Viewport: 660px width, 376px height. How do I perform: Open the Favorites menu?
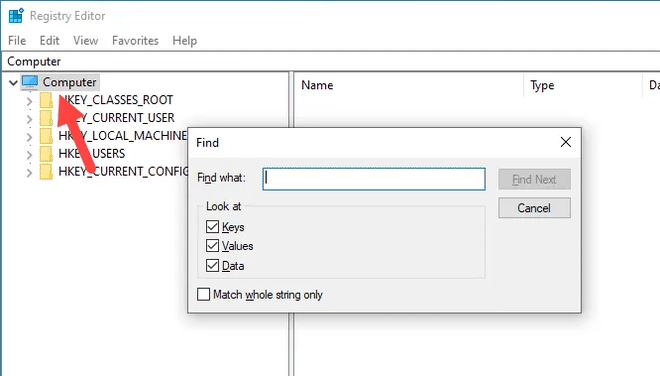click(x=135, y=40)
